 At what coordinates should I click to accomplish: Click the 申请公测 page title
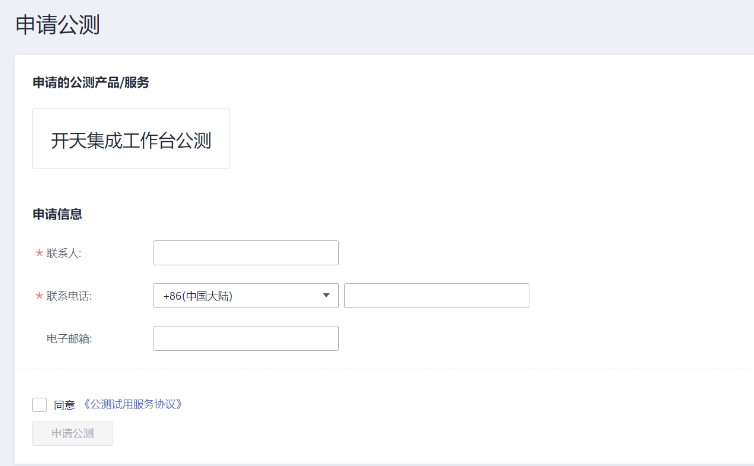click(x=58, y=26)
